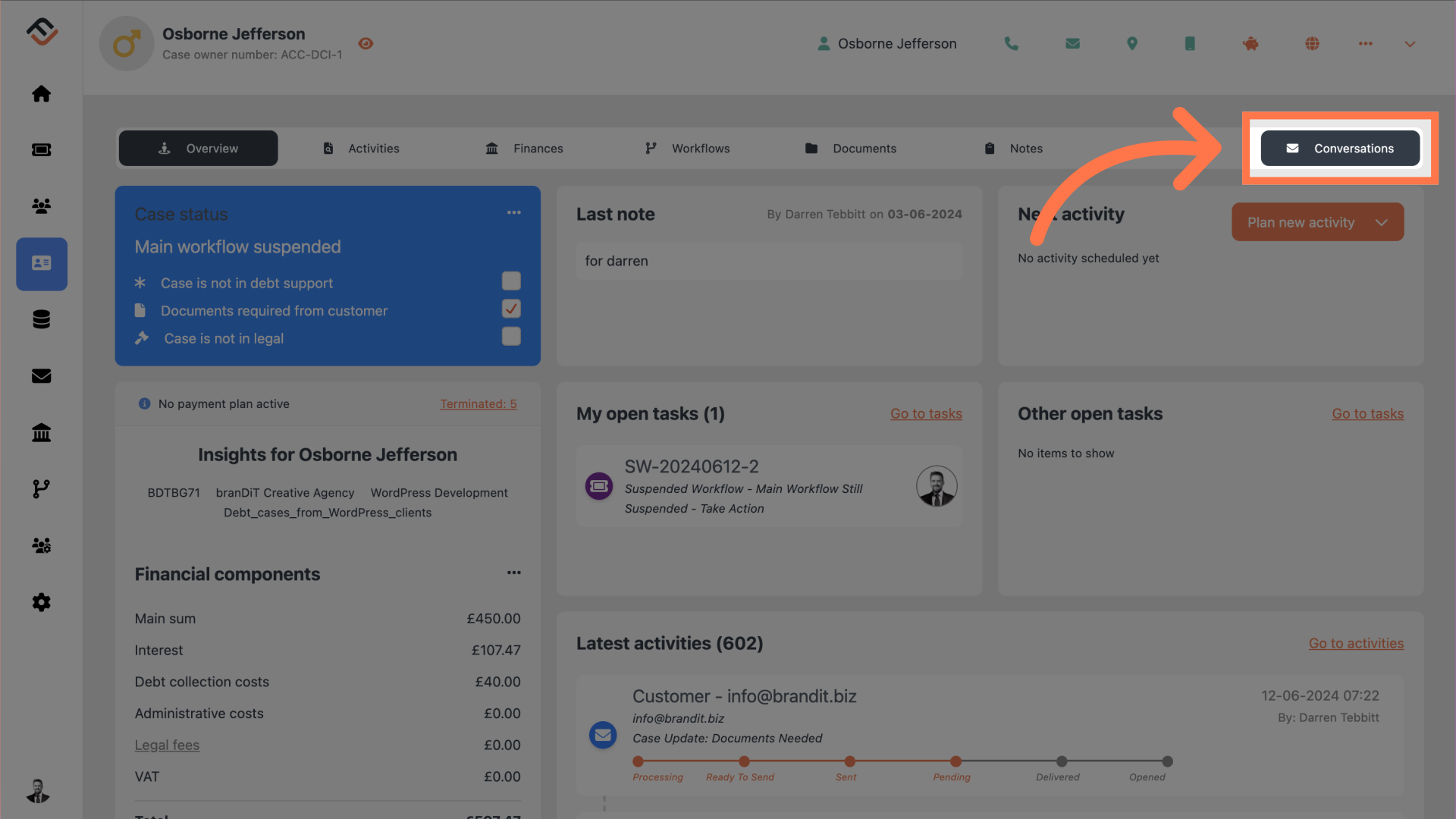Click the email activity status progress marker

pos(951,762)
